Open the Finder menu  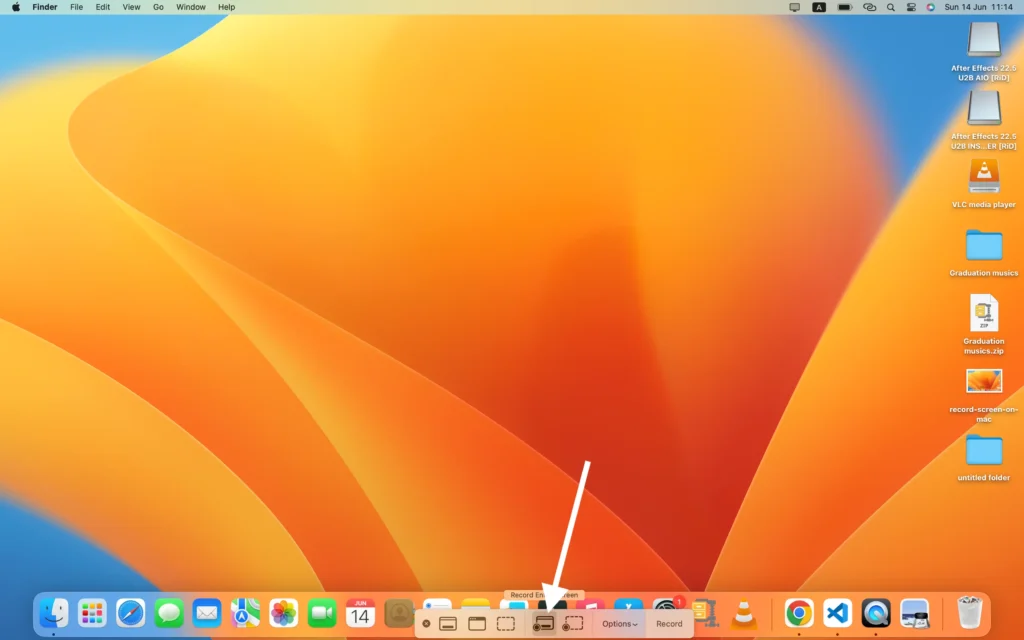[45, 7]
